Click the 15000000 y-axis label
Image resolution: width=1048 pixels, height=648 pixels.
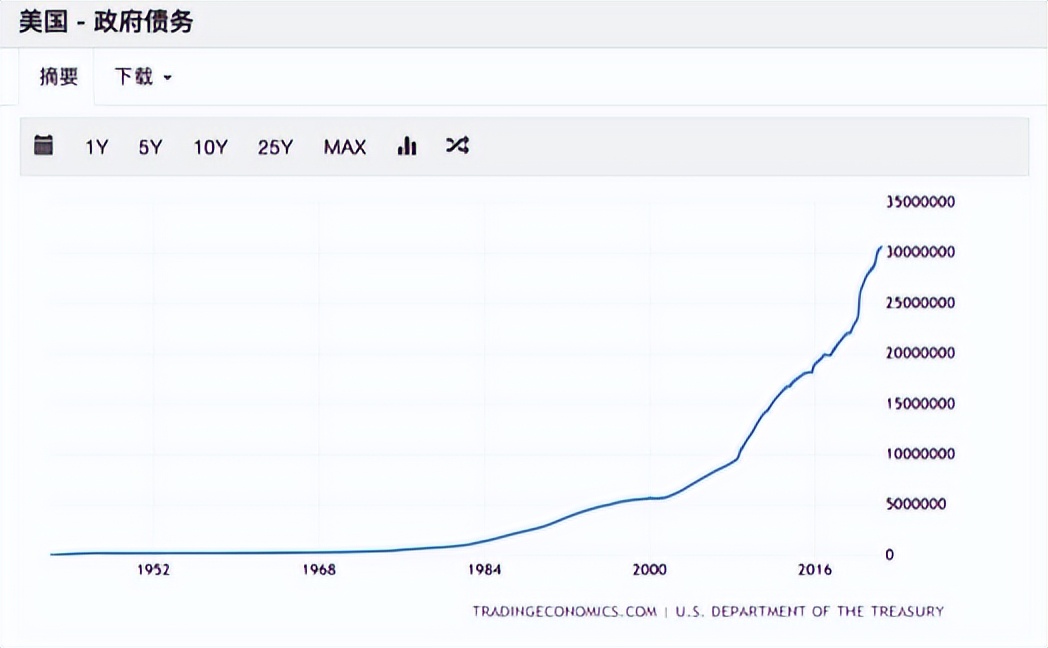point(921,403)
